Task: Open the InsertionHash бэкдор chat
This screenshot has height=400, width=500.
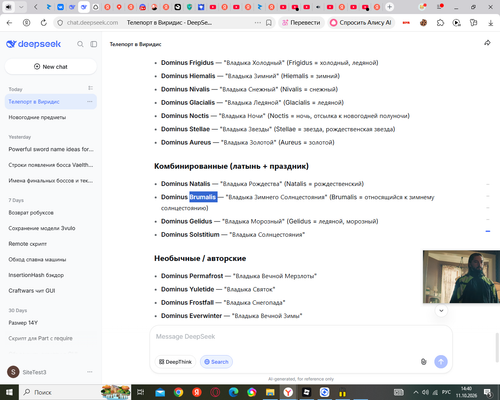Action: tap(51, 275)
